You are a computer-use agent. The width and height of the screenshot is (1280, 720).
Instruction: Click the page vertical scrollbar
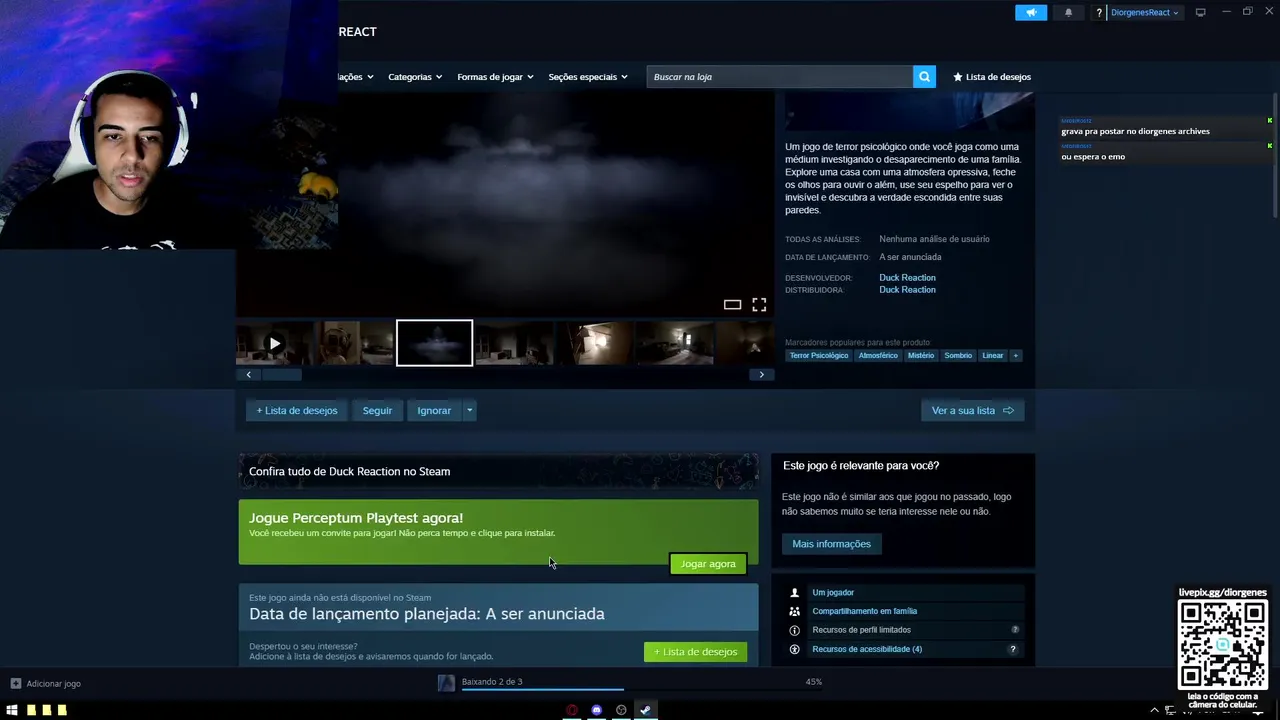click(1275, 155)
